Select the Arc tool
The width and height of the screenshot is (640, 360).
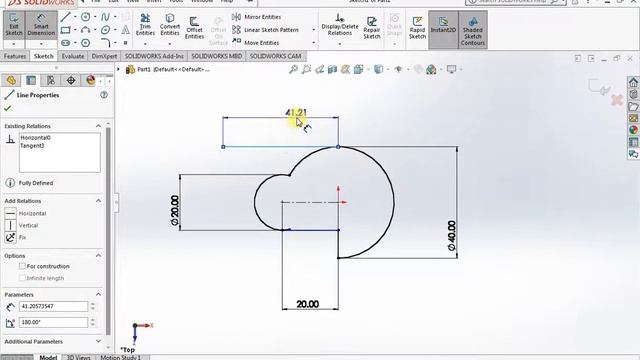tap(85, 30)
